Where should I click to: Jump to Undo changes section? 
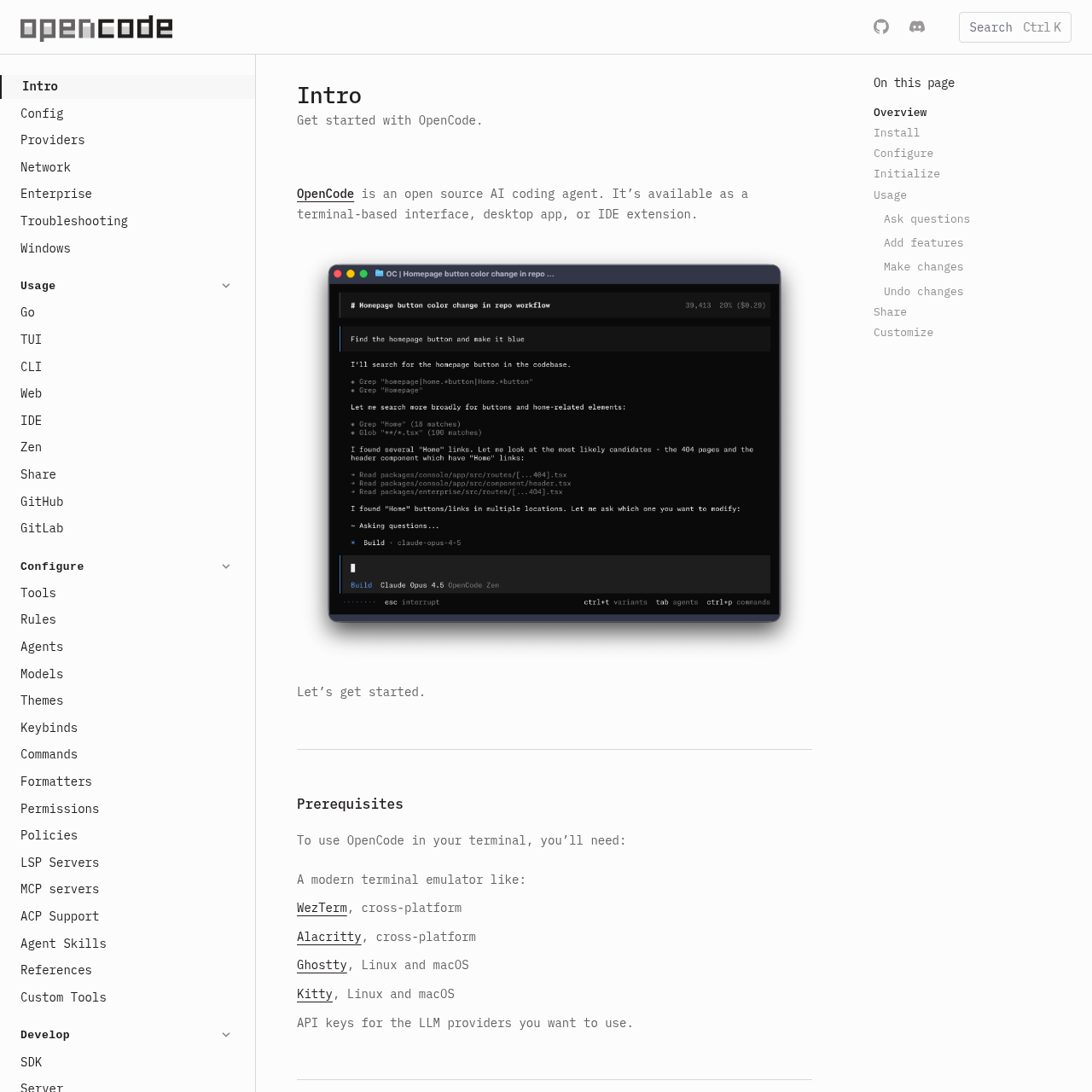click(x=923, y=292)
